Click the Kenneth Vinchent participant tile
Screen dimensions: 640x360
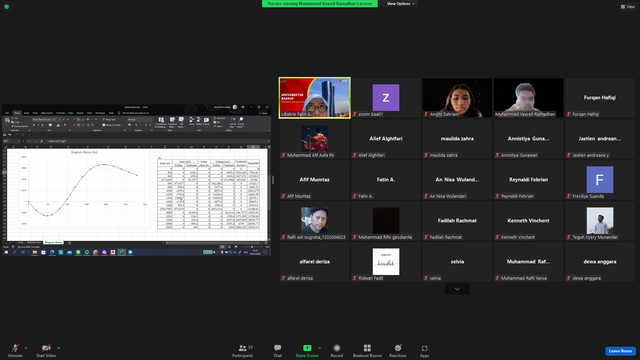point(528,221)
